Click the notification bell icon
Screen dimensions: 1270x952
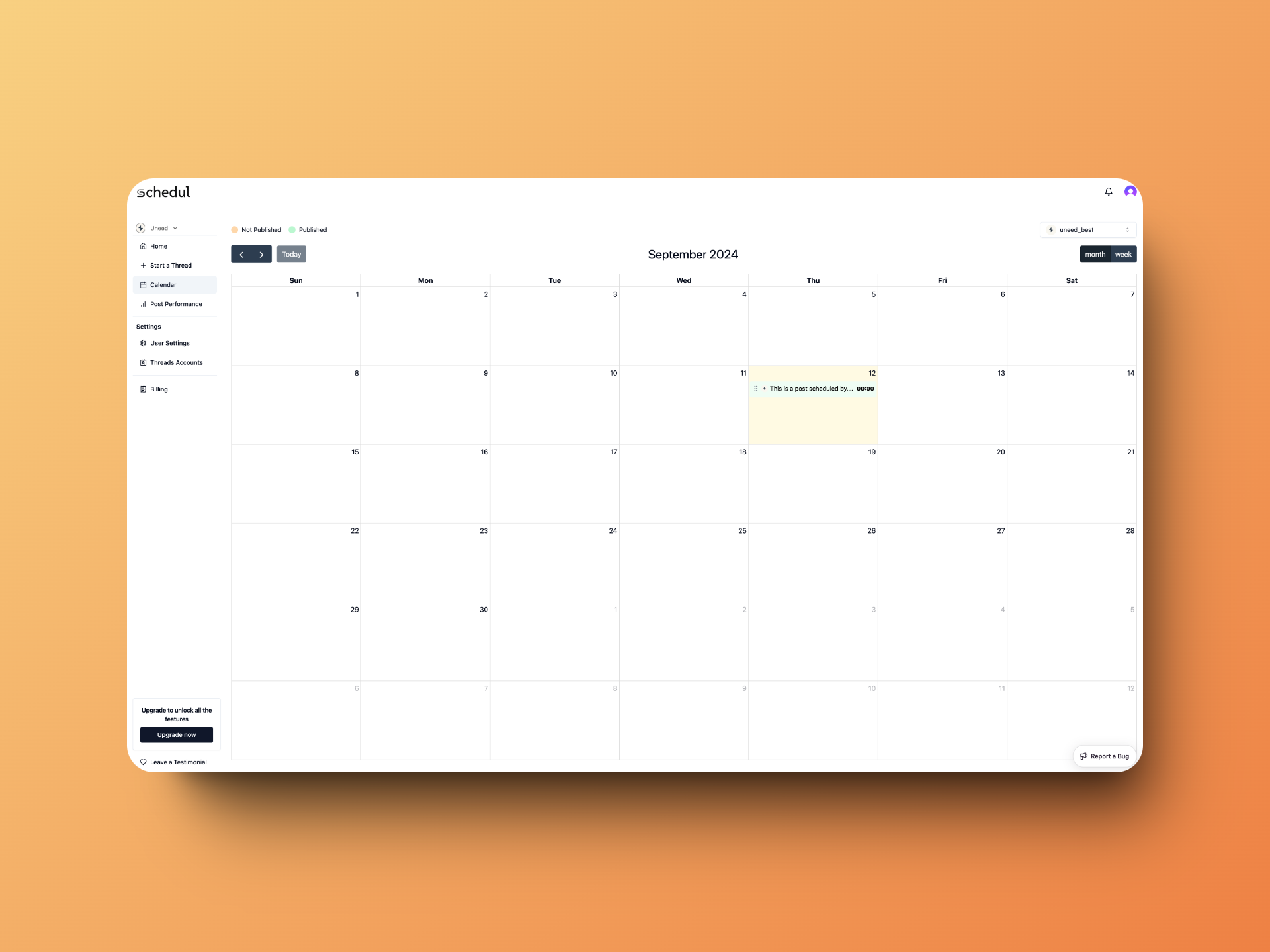[1108, 191]
